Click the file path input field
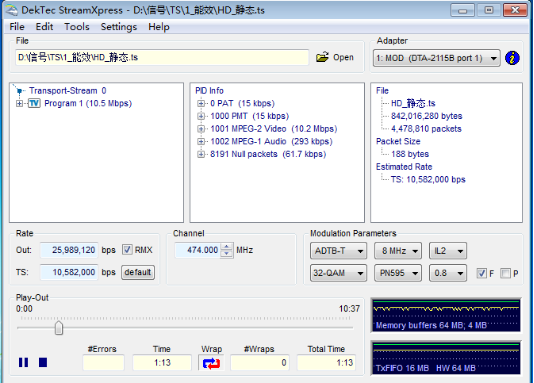The height and width of the screenshot is (383, 534). click(162, 57)
